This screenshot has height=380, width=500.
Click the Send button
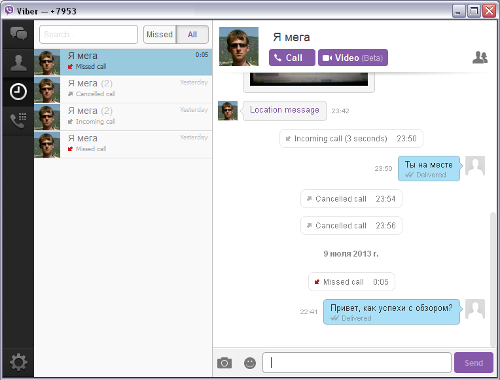(x=473, y=363)
